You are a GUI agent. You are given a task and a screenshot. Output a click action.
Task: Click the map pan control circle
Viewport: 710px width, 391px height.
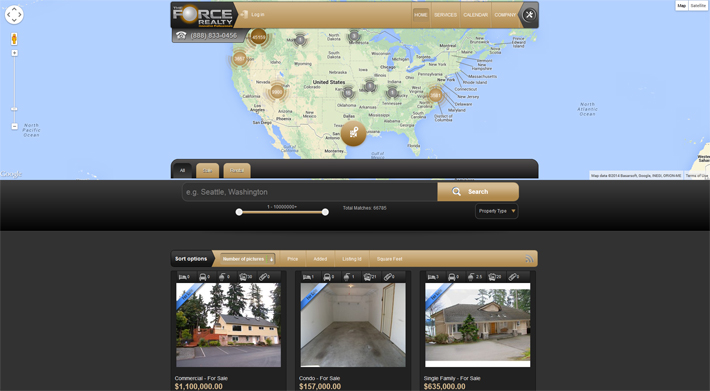tap(14, 14)
